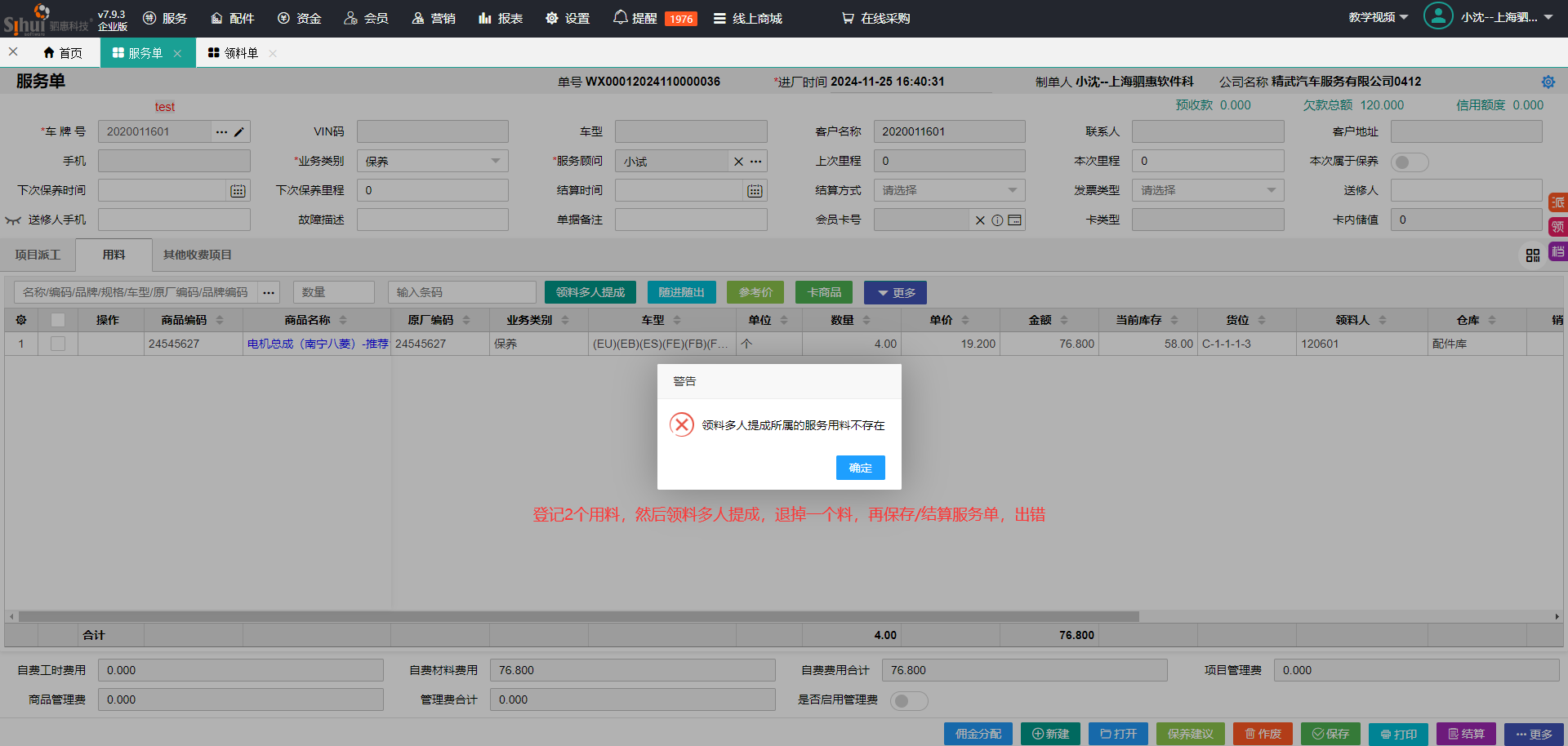Check the checkbox for row 1 item
This screenshot has height=746, width=1568.
[x=58, y=344]
